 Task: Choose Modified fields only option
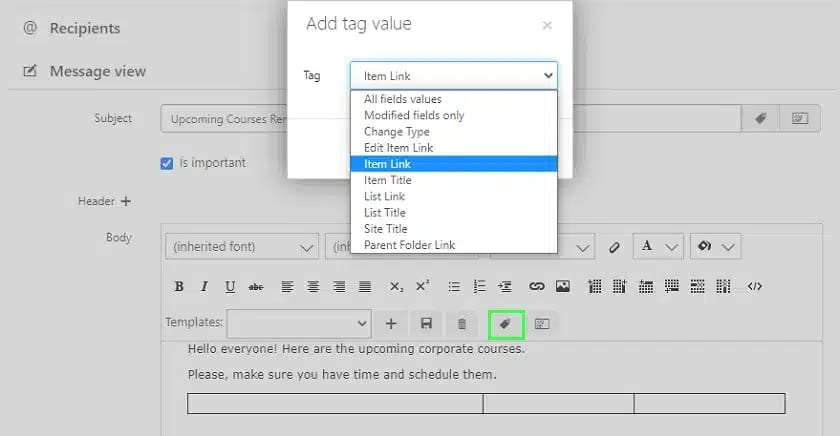454,115
